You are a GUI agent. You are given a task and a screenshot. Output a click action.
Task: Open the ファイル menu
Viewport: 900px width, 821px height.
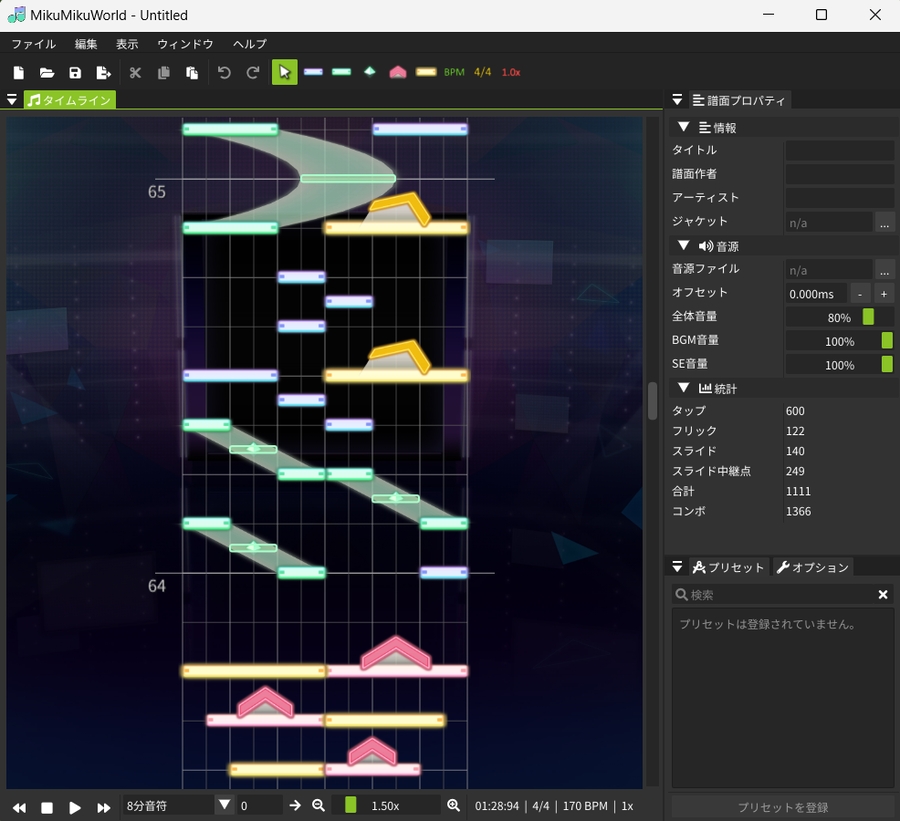click(33, 44)
